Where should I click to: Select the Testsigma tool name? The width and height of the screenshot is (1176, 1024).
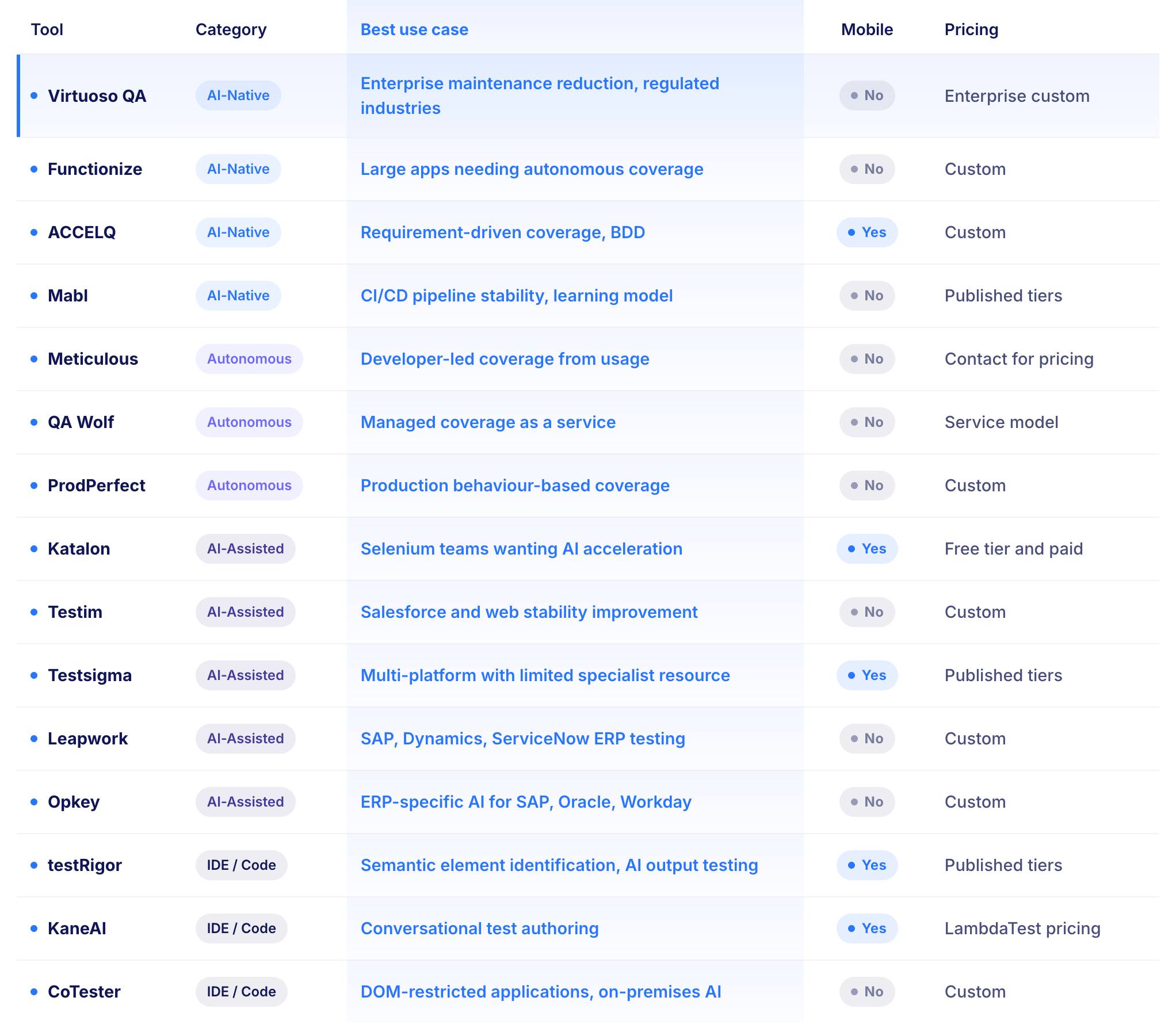[90, 675]
